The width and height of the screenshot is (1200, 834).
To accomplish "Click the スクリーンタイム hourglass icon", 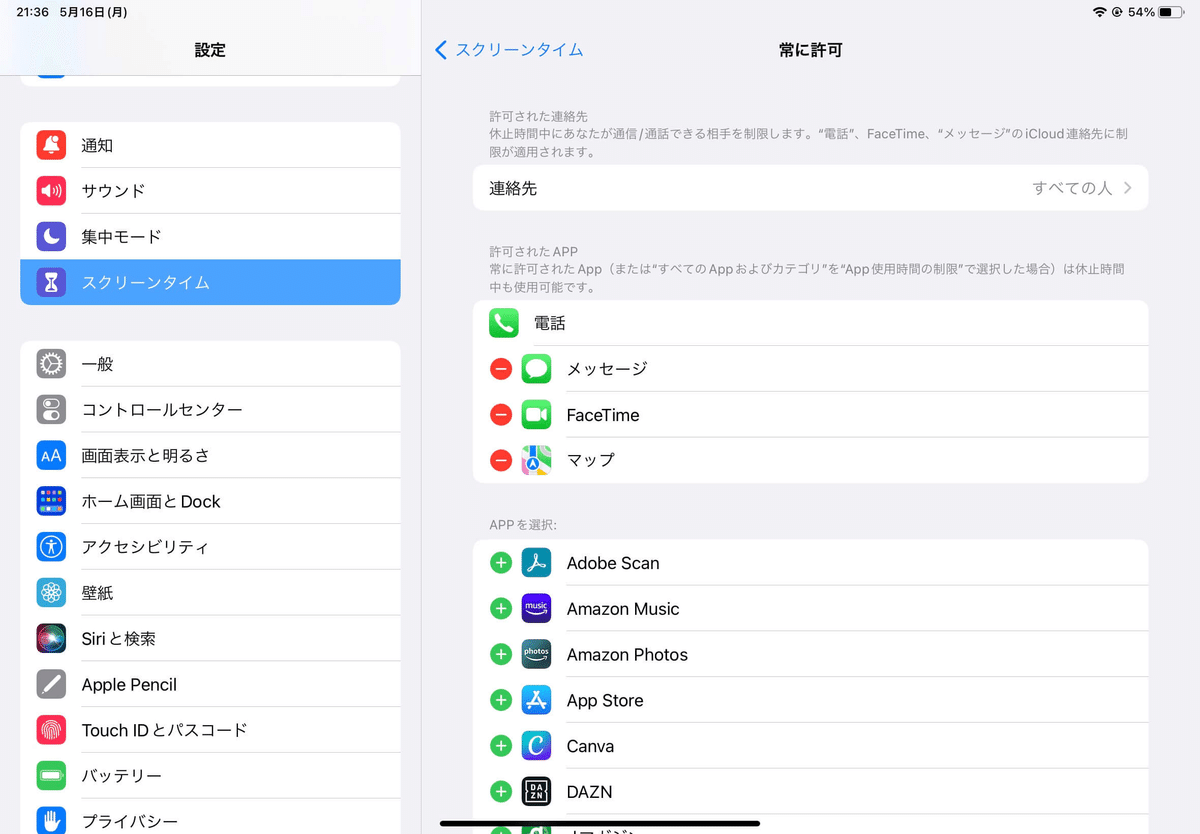I will [x=51, y=282].
